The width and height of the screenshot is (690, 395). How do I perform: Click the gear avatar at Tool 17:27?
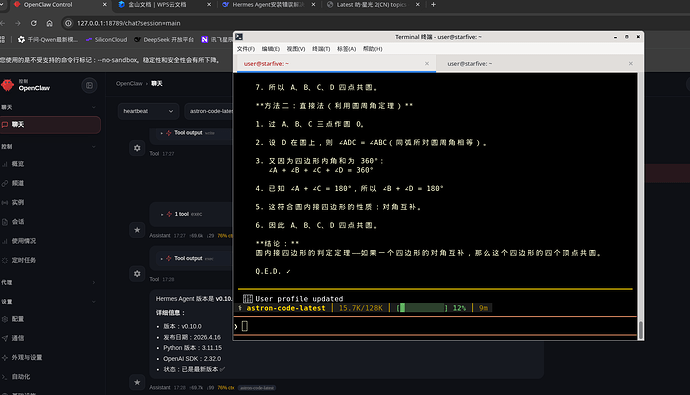click(x=137, y=148)
